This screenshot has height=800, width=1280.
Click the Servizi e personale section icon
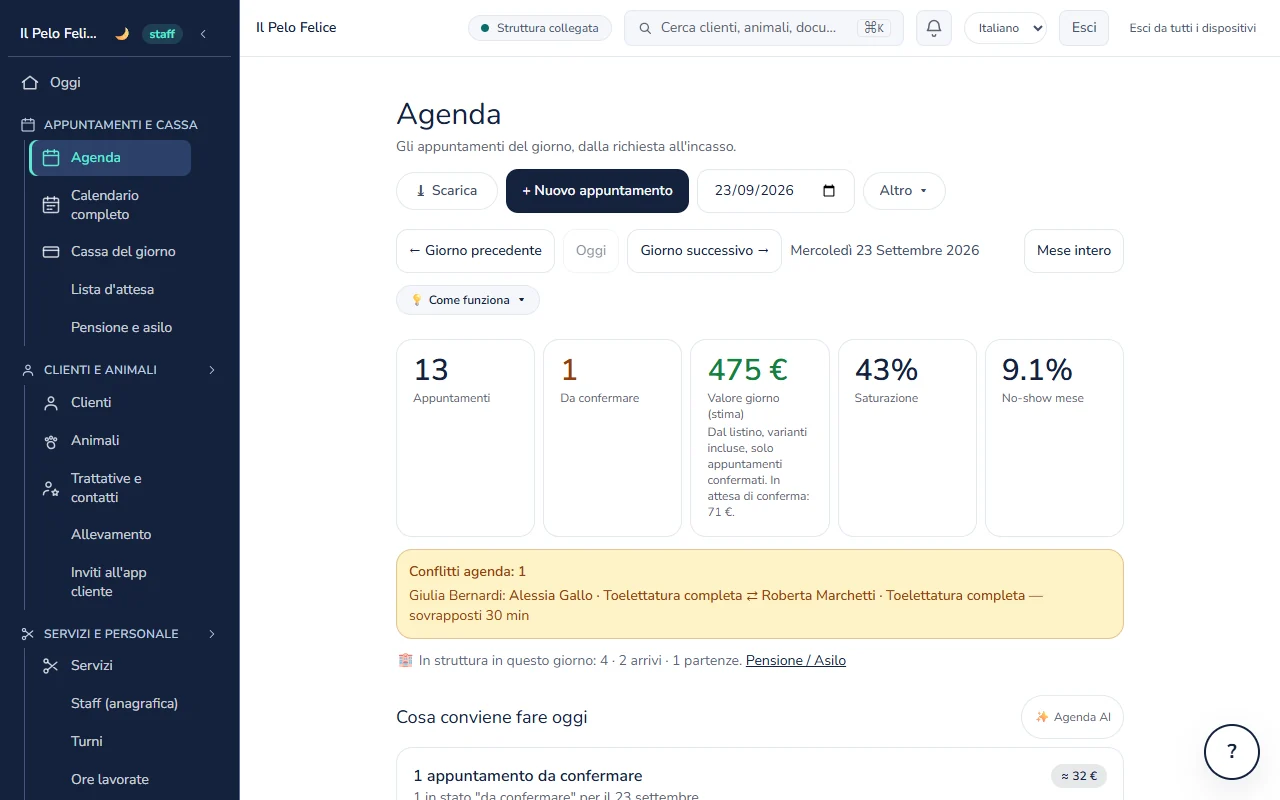coord(28,634)
